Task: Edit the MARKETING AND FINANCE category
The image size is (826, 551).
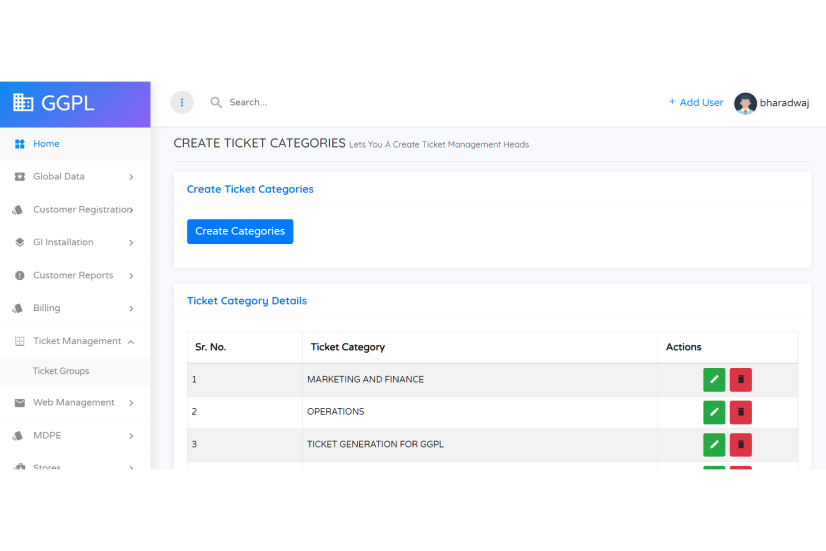Action: [x=714, y=380]
